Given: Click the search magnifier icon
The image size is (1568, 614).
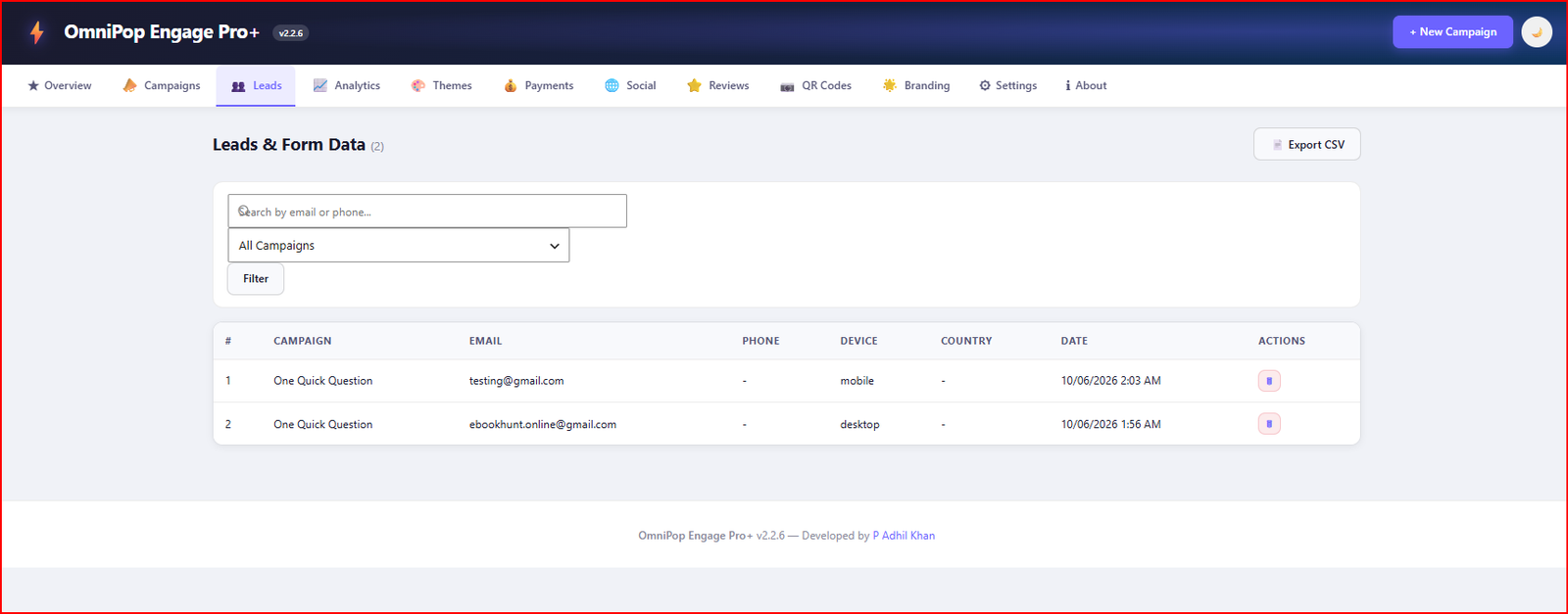Looking at the screenshot, I should click(243, 211).
